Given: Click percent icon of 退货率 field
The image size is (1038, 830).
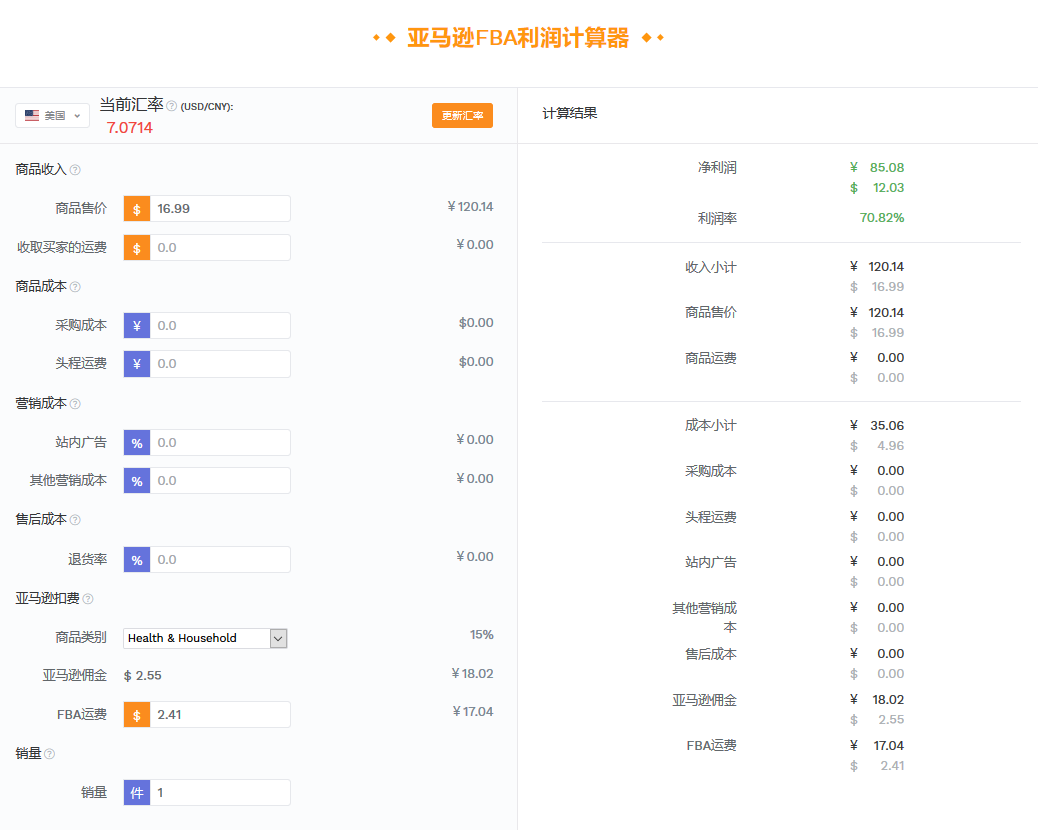Looking at the screenshot, I should [137, 560].
